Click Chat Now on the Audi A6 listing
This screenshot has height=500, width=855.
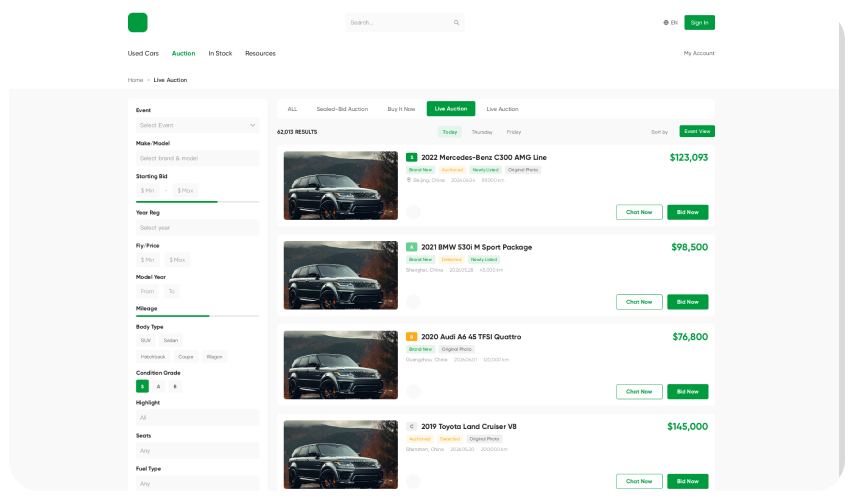(639, 391)
